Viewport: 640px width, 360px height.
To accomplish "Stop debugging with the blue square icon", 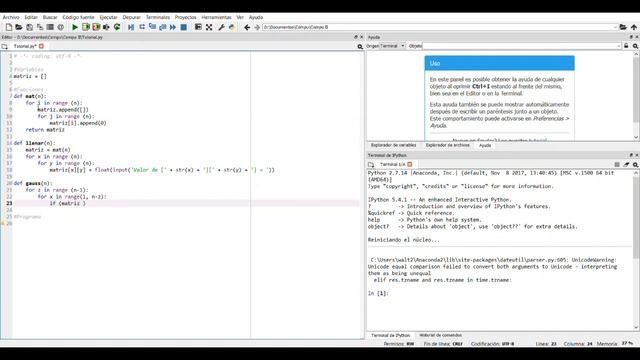I will point(184,27).
